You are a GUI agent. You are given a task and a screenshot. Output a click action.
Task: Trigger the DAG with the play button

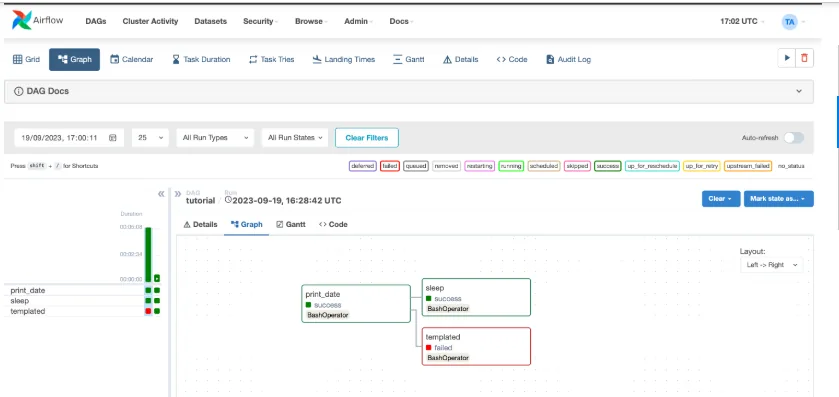[x=787, y=58]
